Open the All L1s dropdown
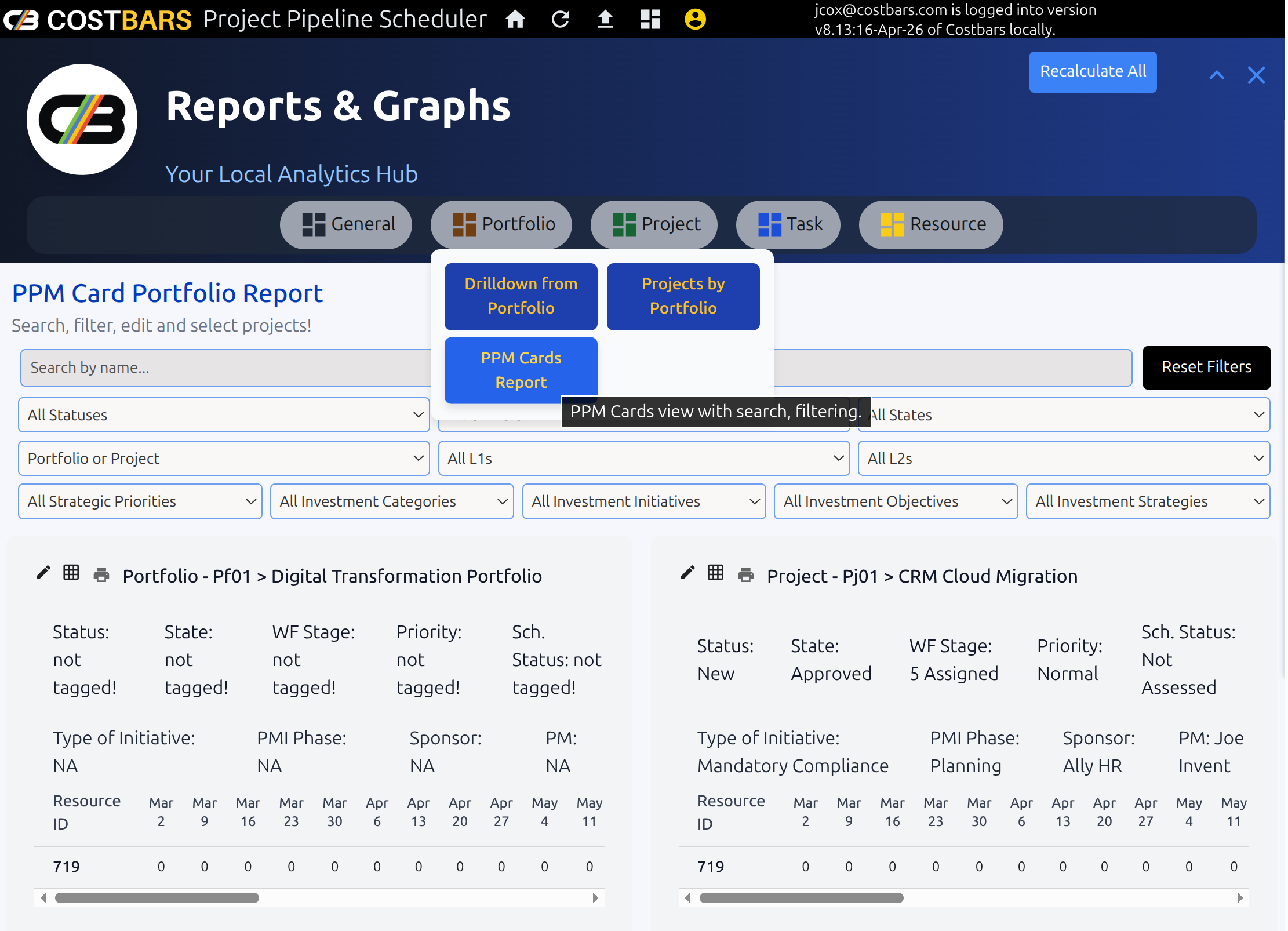Viewport: 1288px width, 931px height. click(x=644, y=459)
